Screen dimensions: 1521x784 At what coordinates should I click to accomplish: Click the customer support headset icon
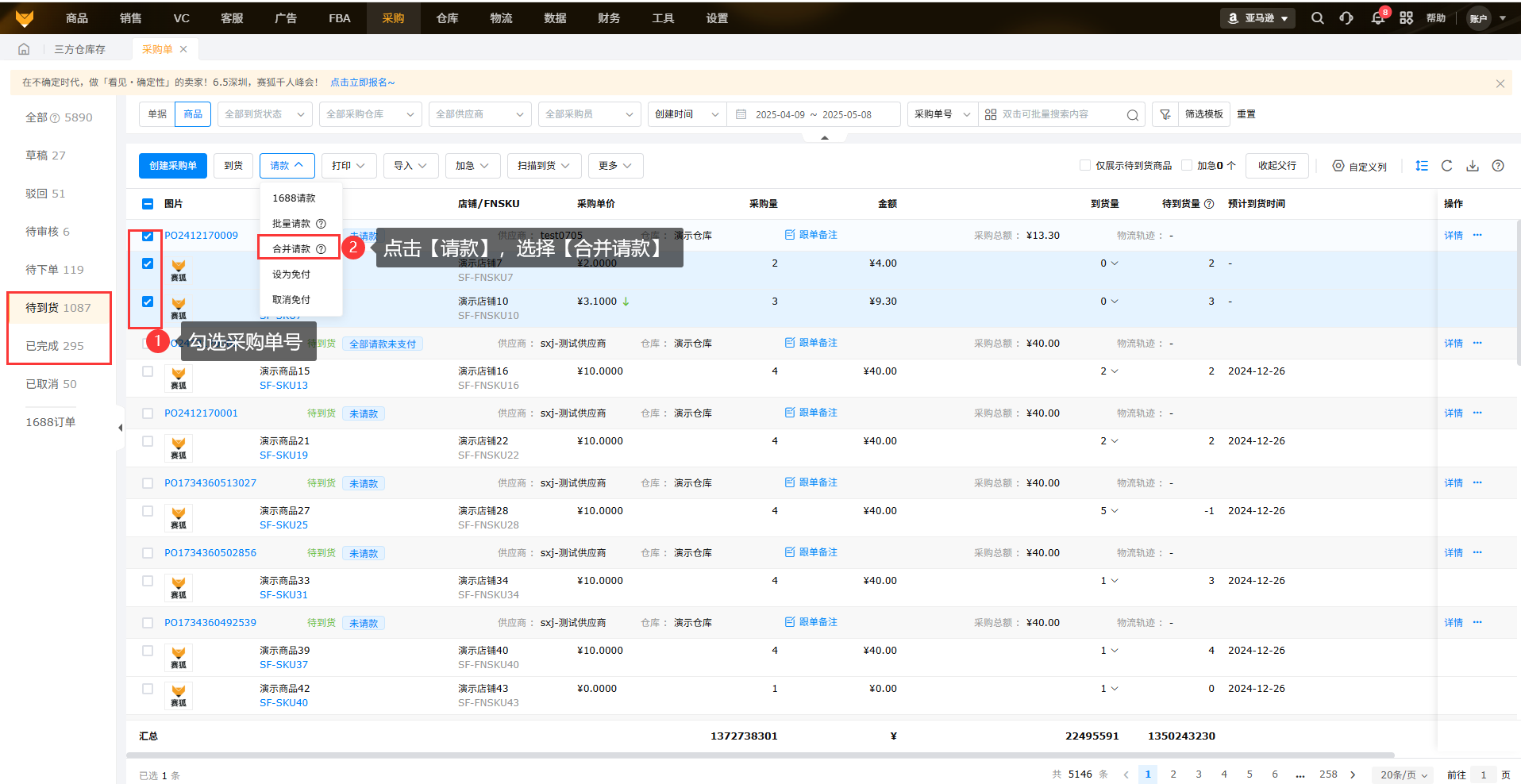click(1346, 18)
